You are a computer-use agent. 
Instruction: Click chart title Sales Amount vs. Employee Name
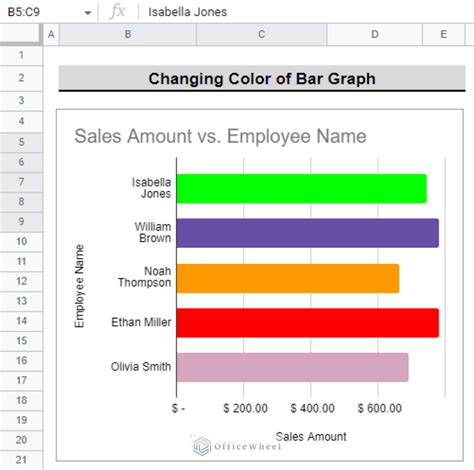point(220,136)
